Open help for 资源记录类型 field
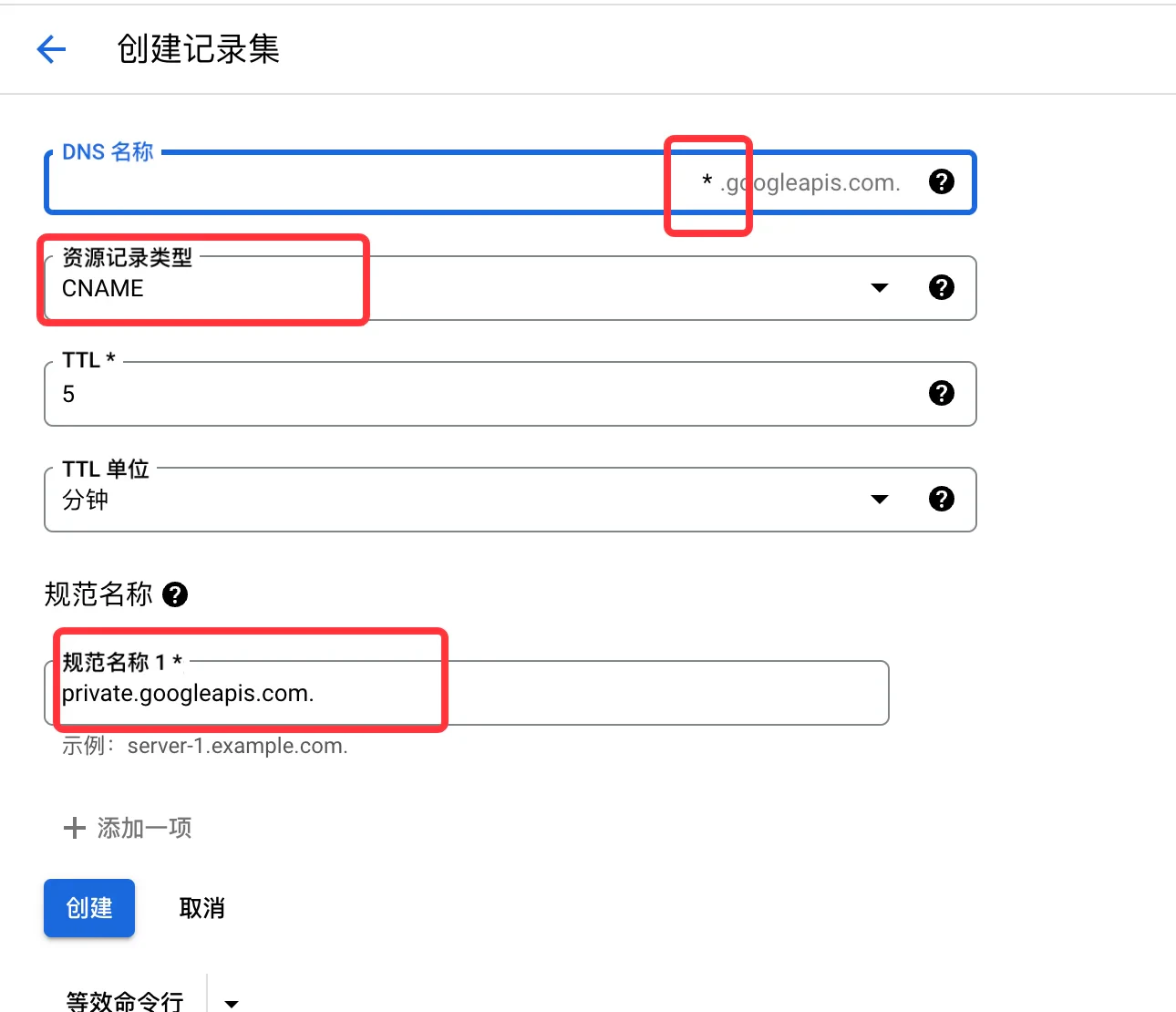1176x1012 pixels. (x=942, y=287)
